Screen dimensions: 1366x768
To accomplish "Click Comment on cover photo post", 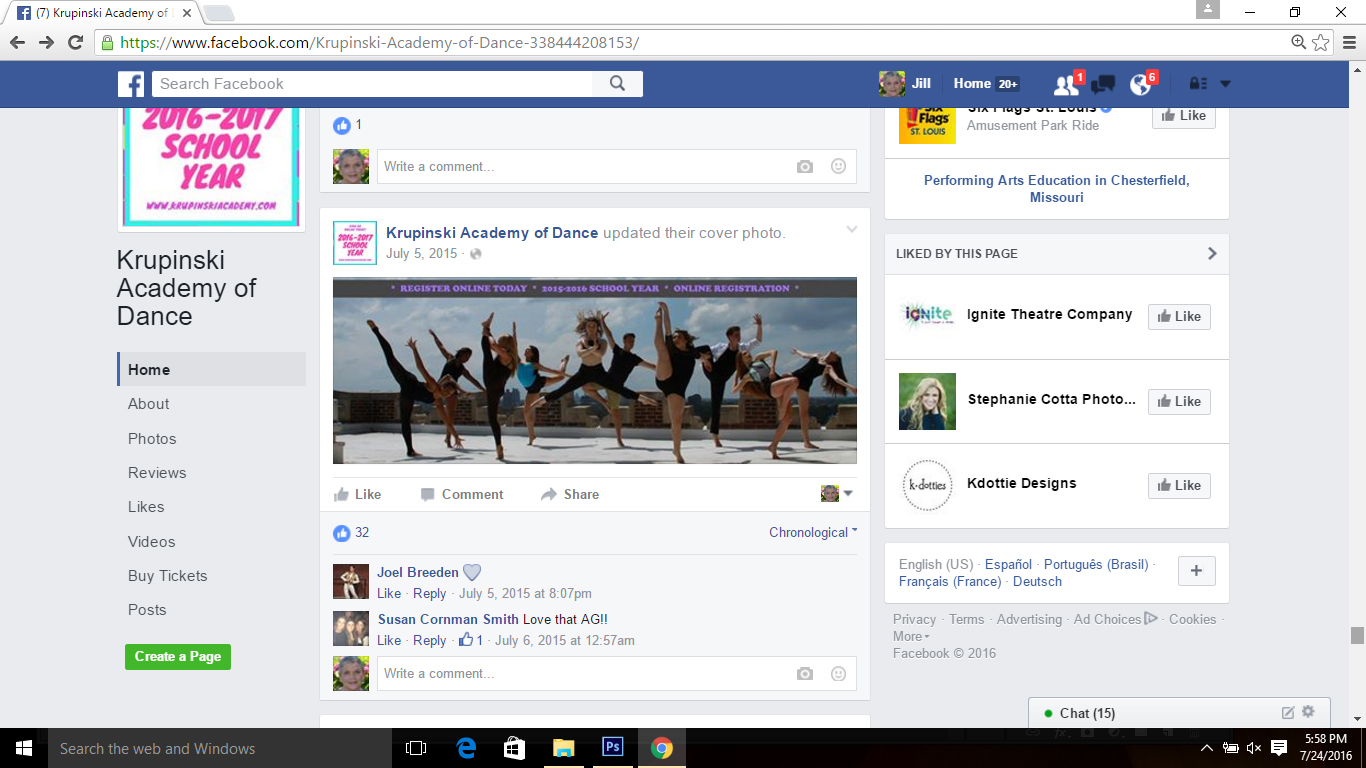I will (x=462, y=494).
